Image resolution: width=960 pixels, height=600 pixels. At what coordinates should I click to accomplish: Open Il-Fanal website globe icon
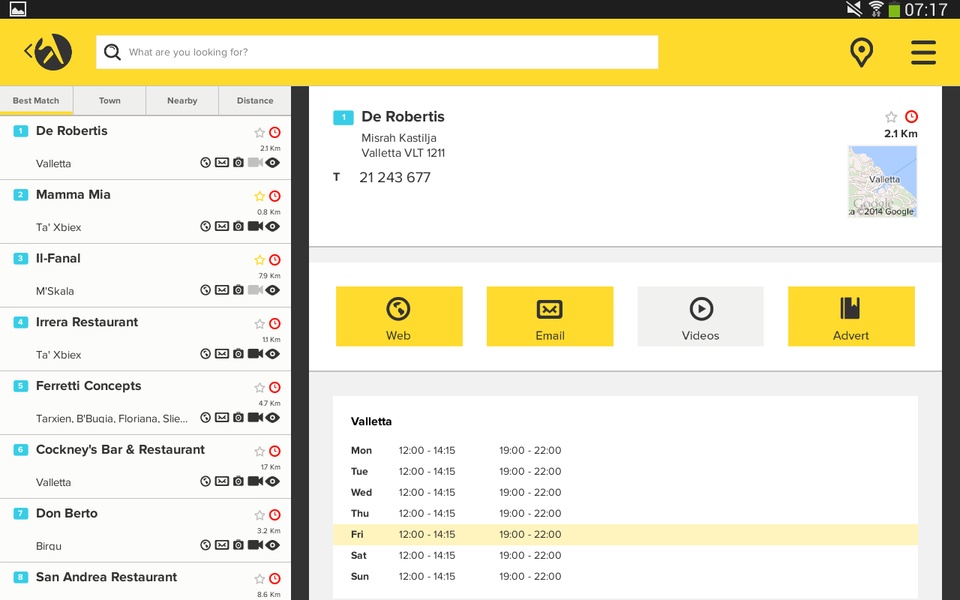click(206, 290)
